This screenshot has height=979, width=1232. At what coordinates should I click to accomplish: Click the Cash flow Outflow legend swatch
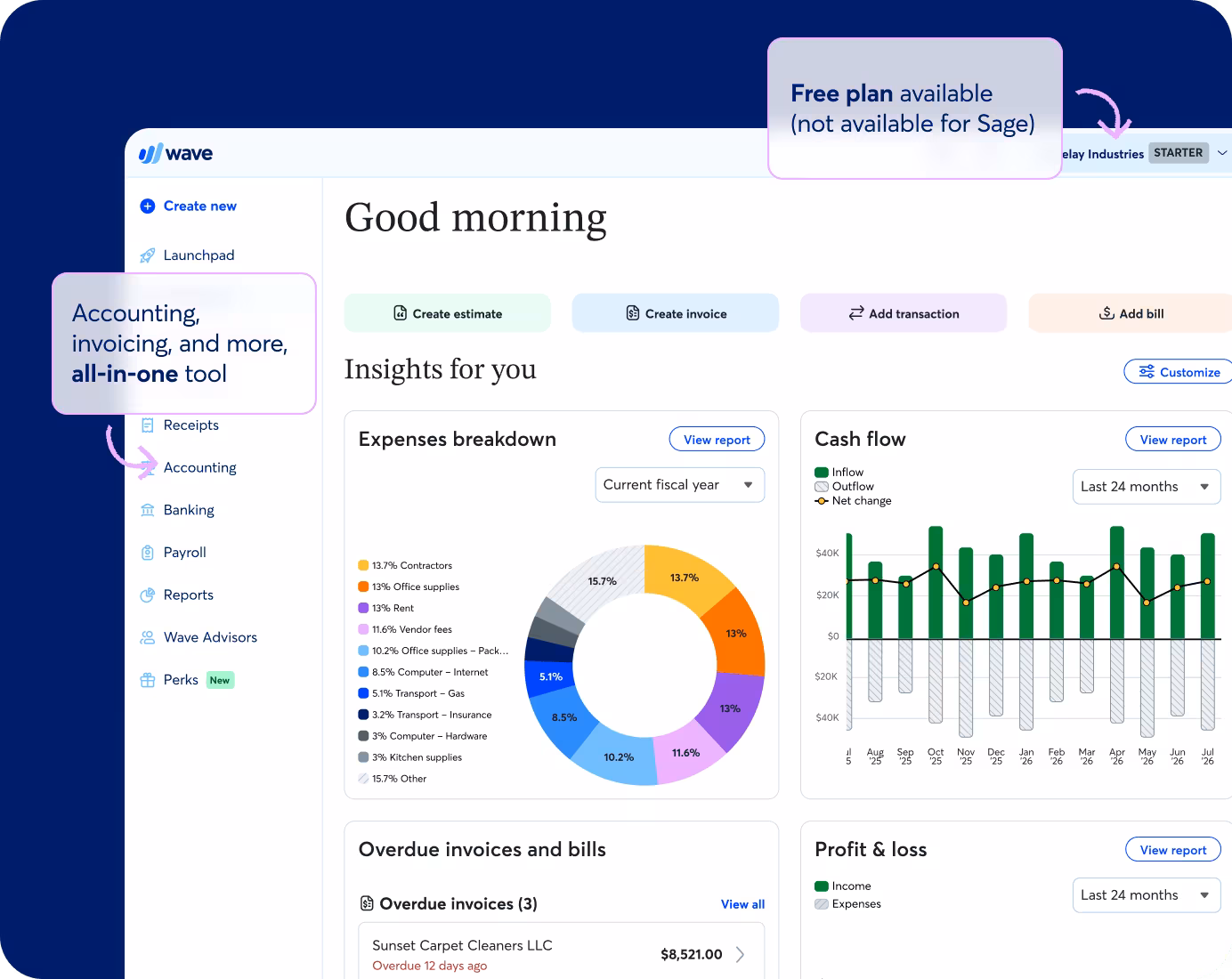pyautogui.click(x=822, y=487)
